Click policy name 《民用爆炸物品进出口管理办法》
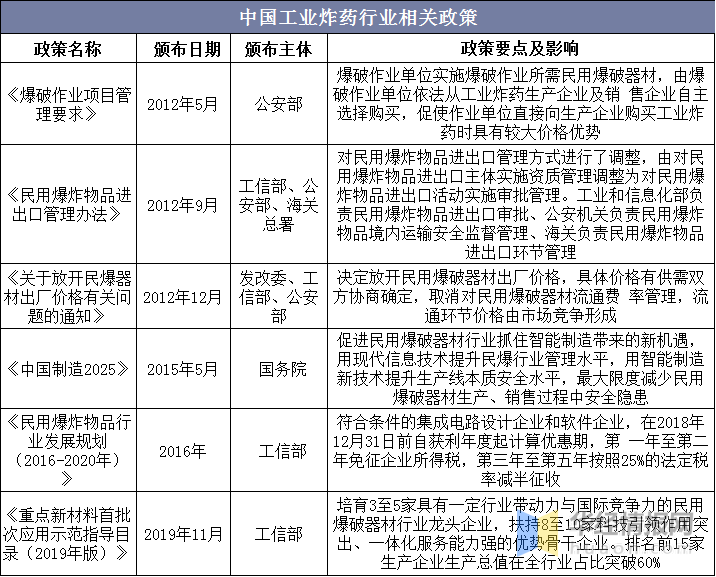The height and width of the screenshot is (577, 716). pyautogui.click(x=68, y=205)
